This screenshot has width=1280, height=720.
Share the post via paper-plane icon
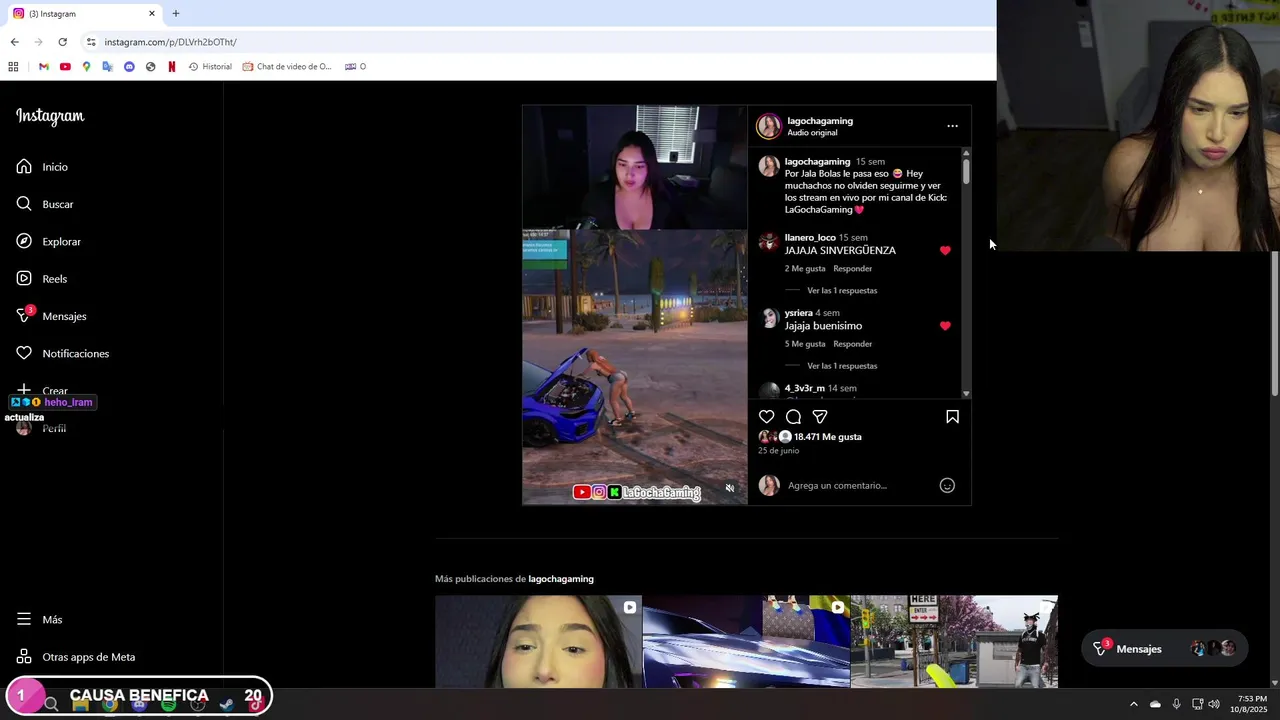coord(820,417)
